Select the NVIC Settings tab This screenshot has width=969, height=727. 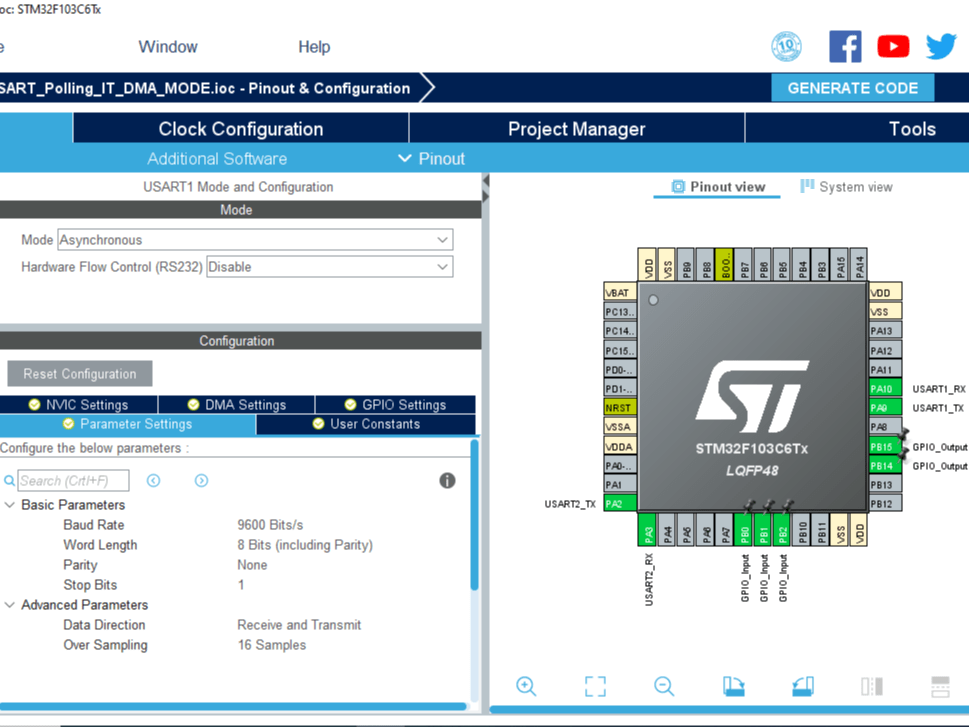pyautogui.click(x=79, y=404)
